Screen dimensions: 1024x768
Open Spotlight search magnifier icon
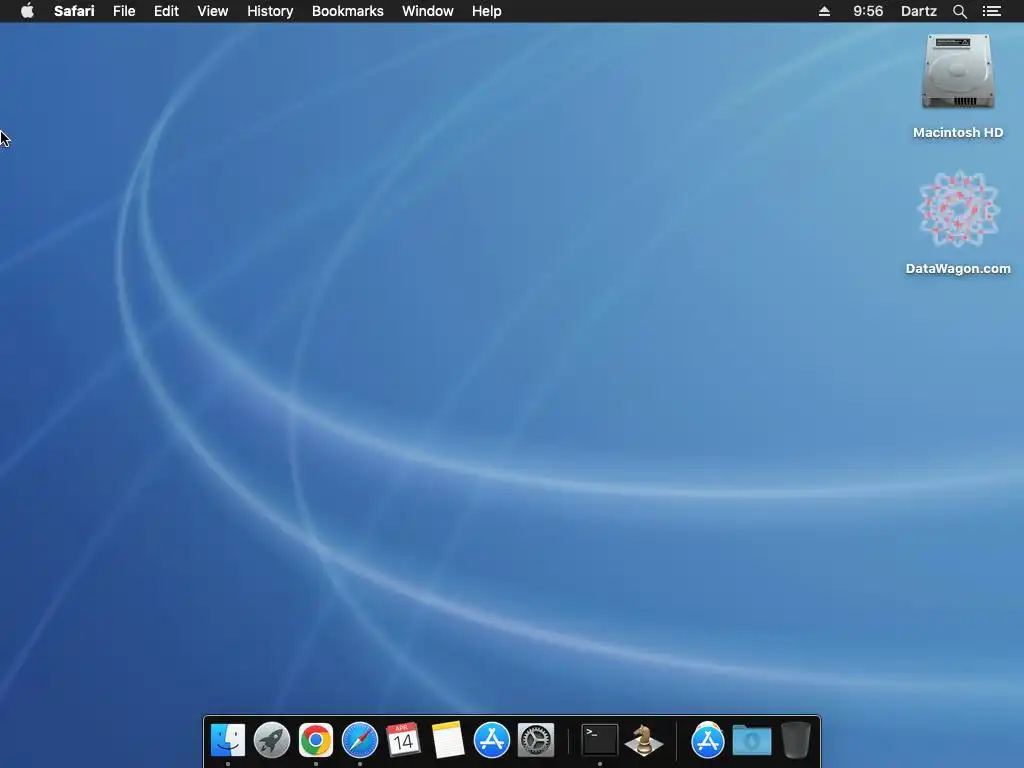959,11
